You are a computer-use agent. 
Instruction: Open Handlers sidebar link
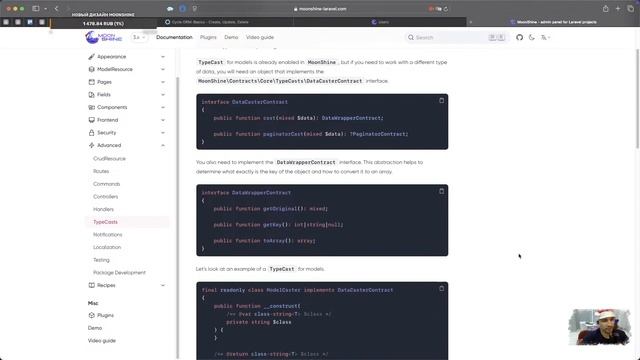pos(103,209)
